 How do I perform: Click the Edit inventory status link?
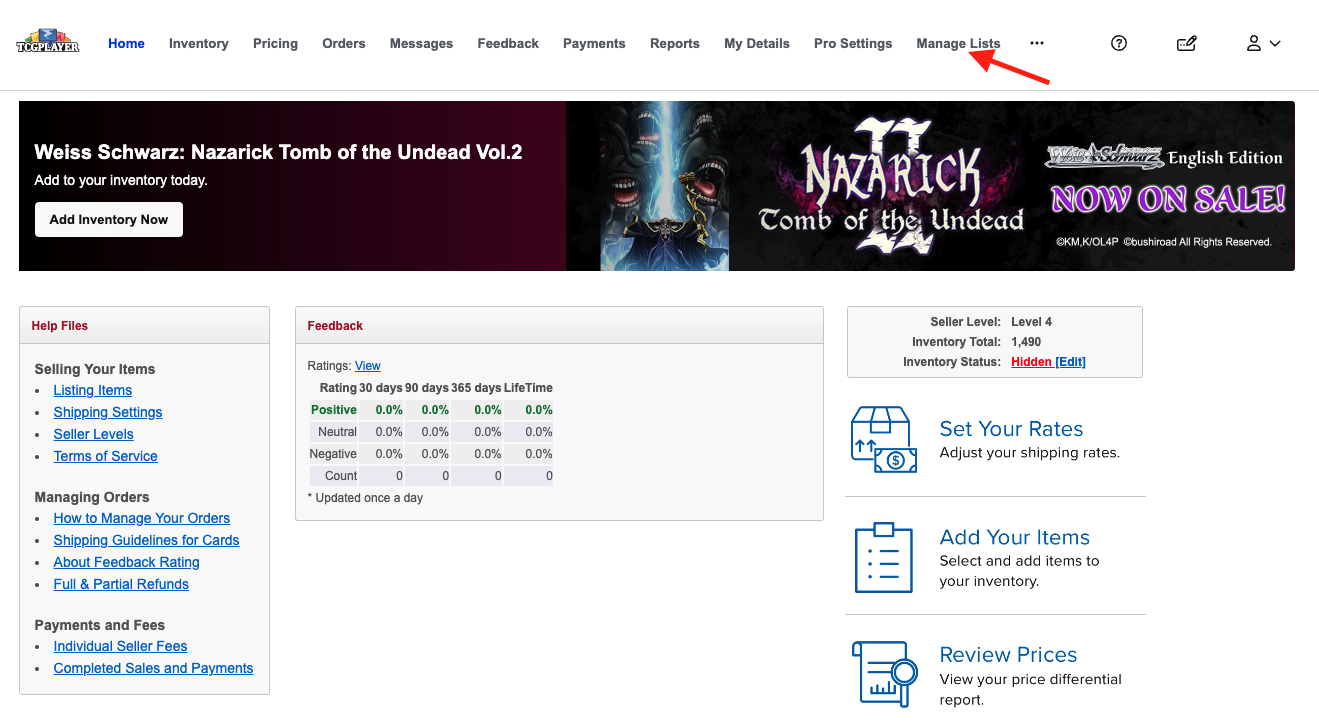1071,362
